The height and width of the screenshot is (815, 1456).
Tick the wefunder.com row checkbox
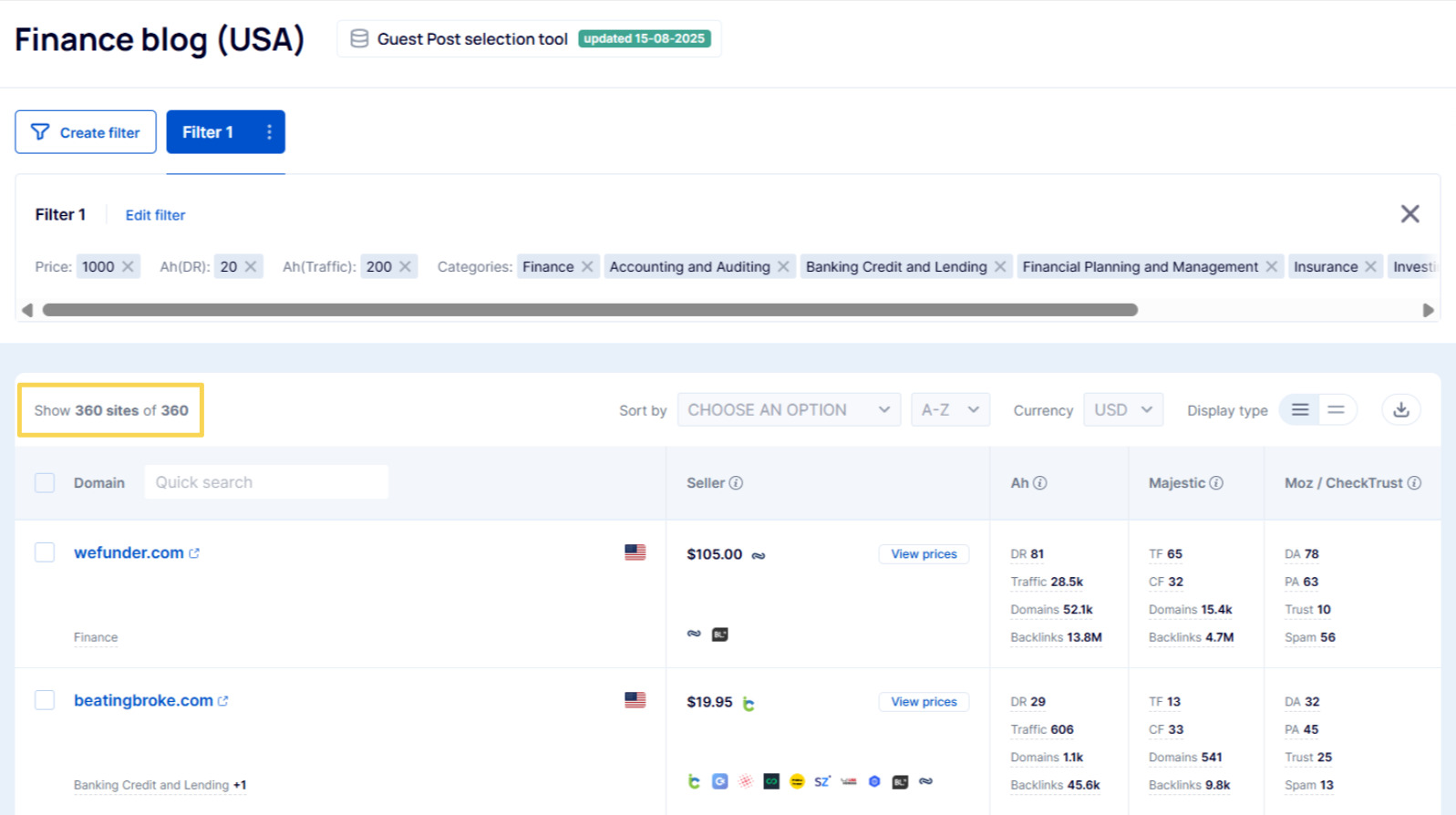[x=45, y=552]
